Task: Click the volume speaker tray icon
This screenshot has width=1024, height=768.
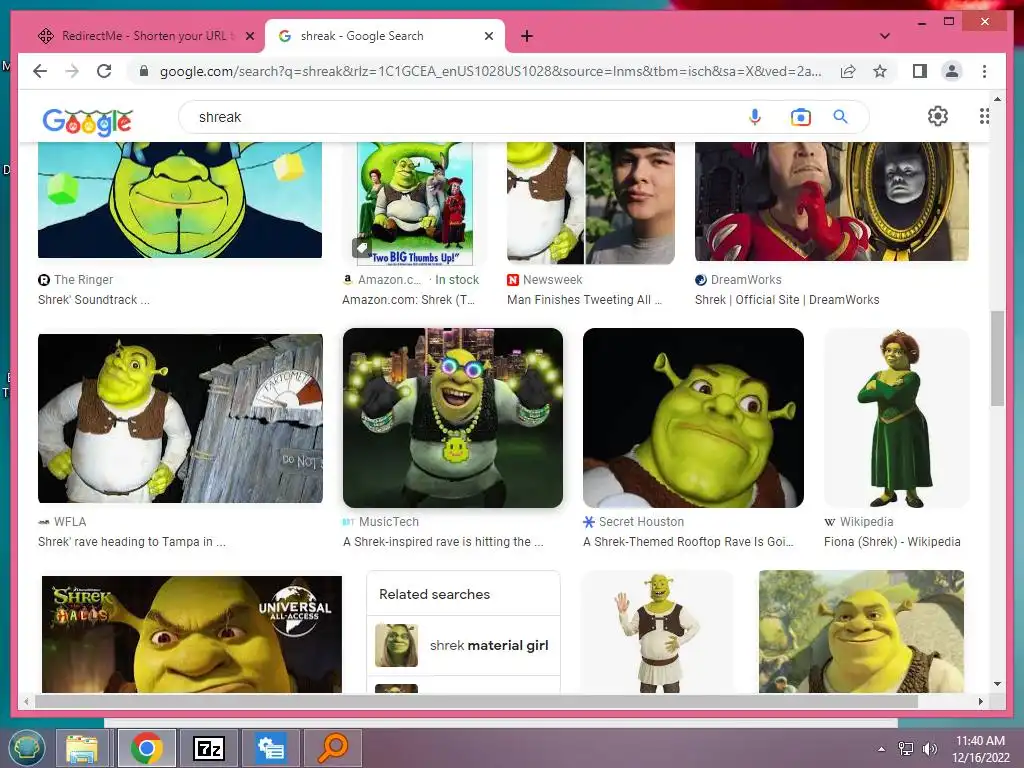Action: coord(929,749)
